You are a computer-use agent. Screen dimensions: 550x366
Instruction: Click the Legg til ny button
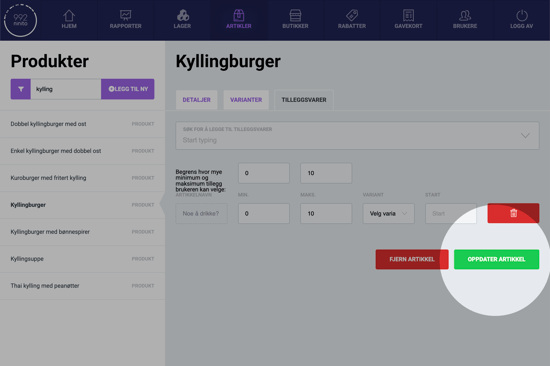(x=128, y=89)
